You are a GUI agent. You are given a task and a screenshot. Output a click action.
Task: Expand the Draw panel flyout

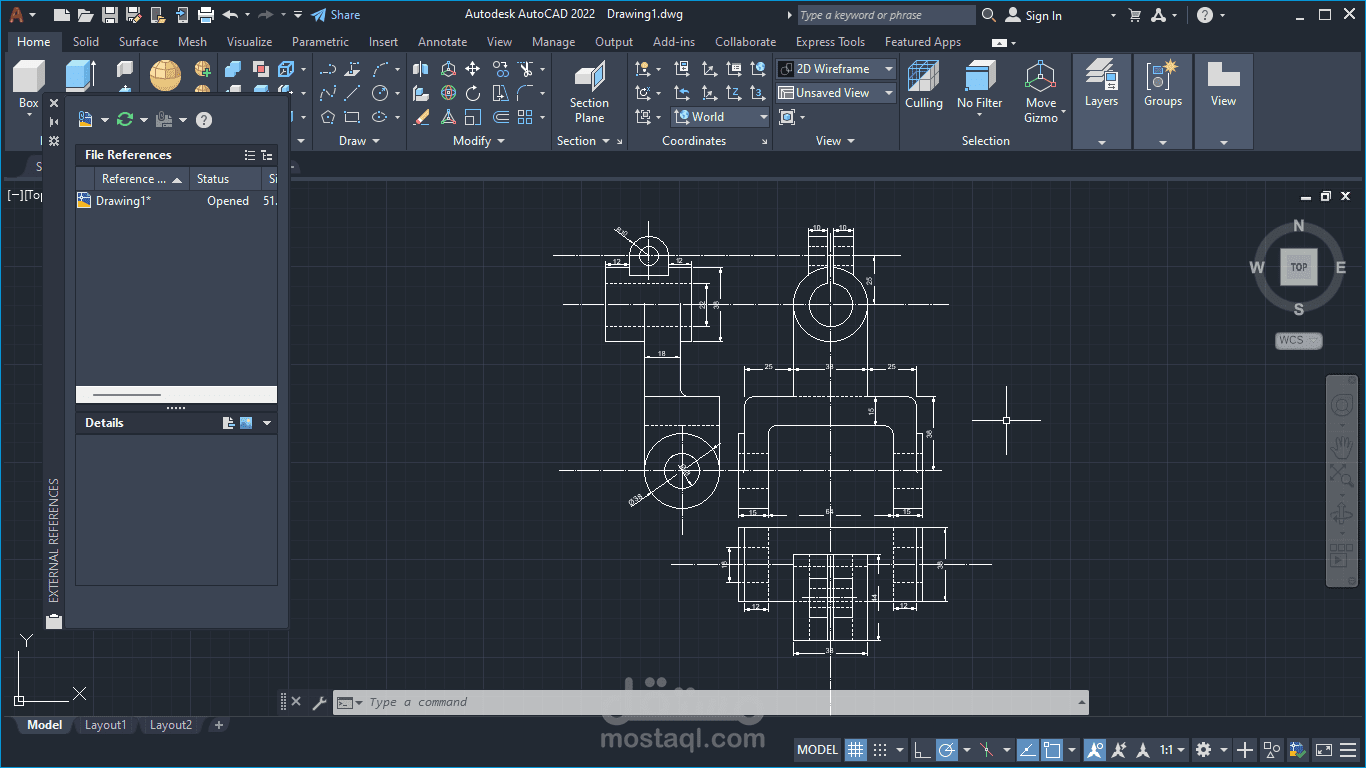[x=358, y=141]
